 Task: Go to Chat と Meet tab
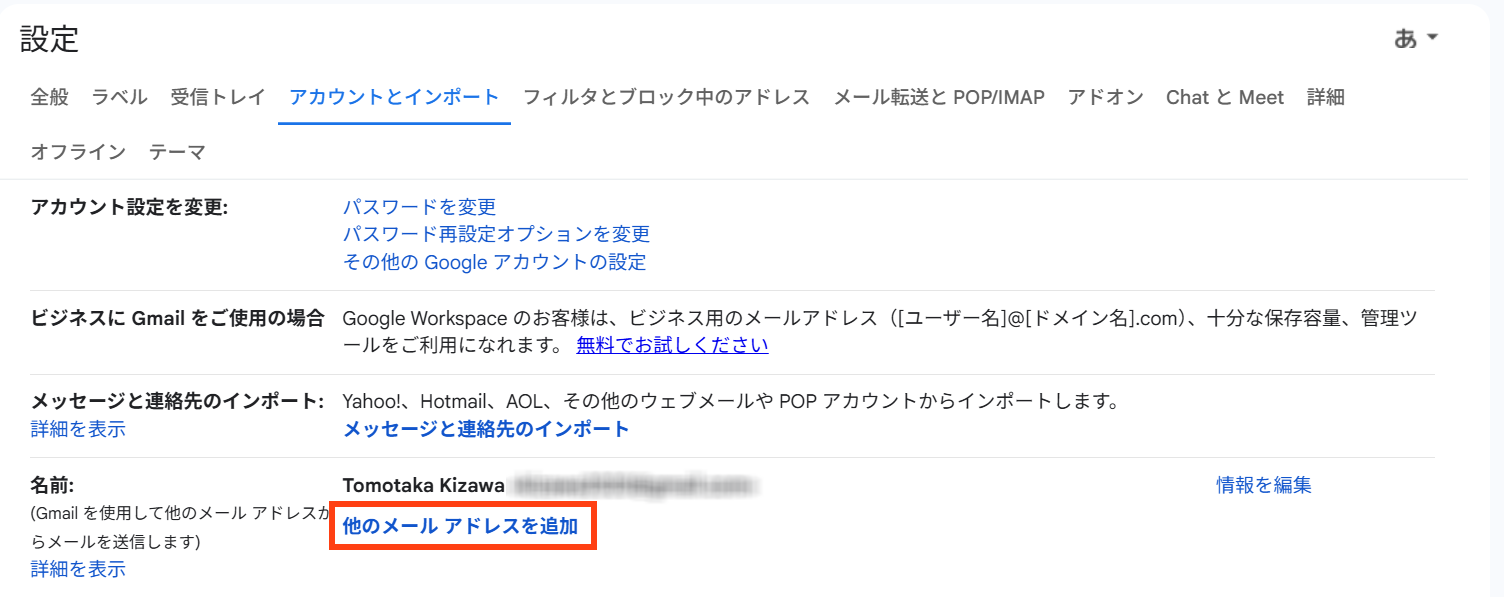(1224, 97)
